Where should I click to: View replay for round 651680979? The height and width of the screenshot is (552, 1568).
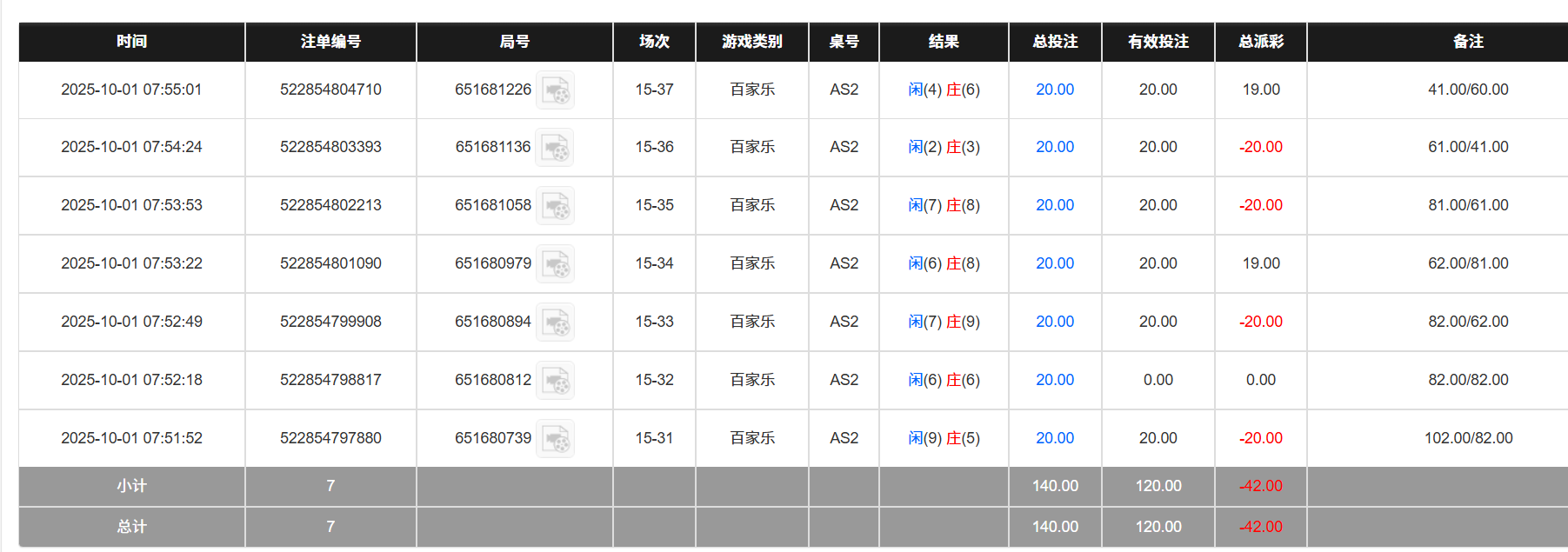pyautogui.click(x=557, y=263)
